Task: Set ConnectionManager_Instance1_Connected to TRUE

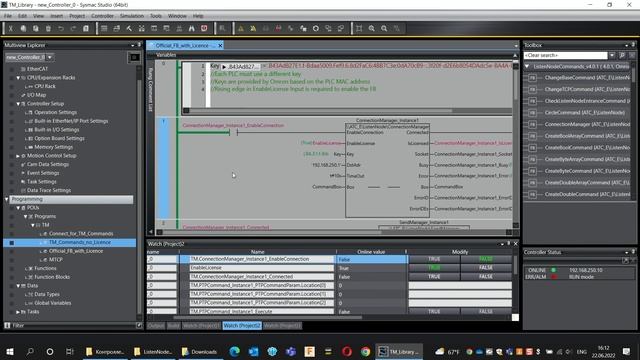Action: (434, 277)
